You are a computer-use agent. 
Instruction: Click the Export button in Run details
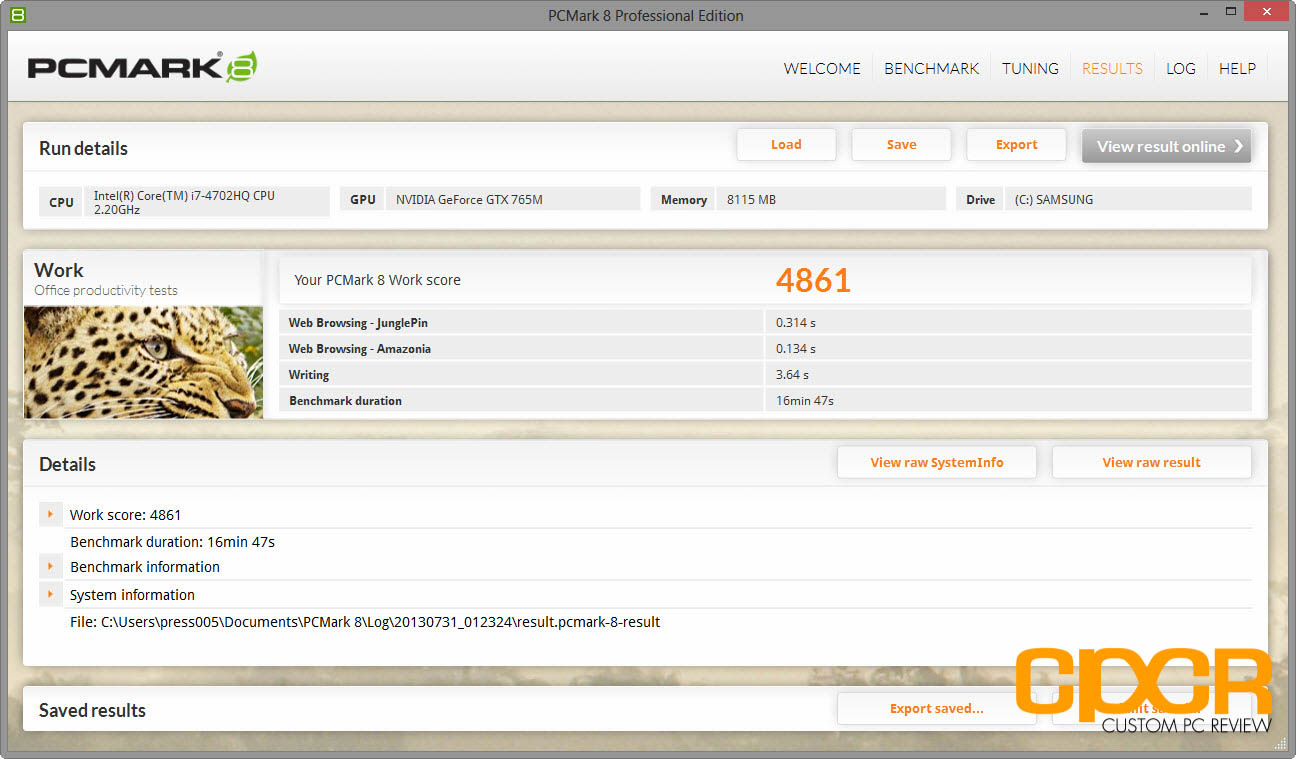click(1016, 144)
